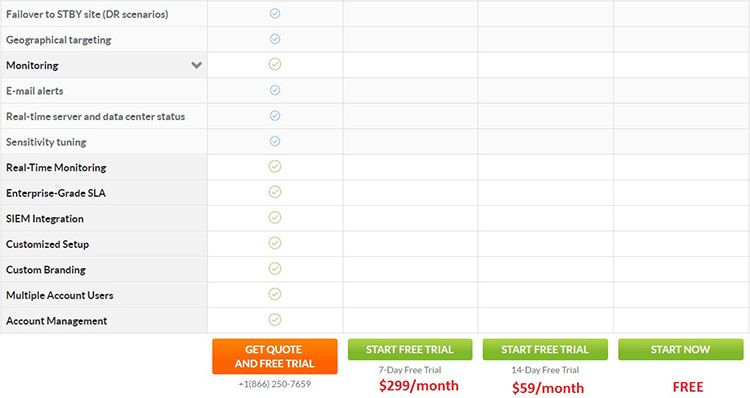This screenshot has width=750, height=398.
Task: Click the Customized Setup checkmark icon
Action: tap(275, 243)
